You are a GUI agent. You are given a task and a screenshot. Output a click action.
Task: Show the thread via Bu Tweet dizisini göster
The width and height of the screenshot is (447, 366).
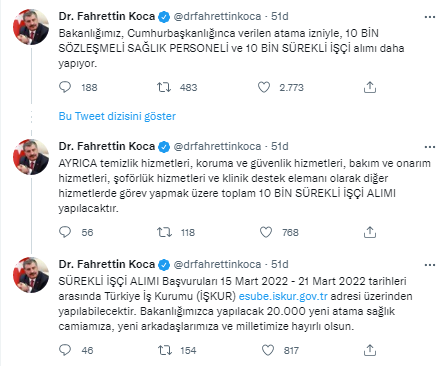pyautogui.click(x=117, y=116)
